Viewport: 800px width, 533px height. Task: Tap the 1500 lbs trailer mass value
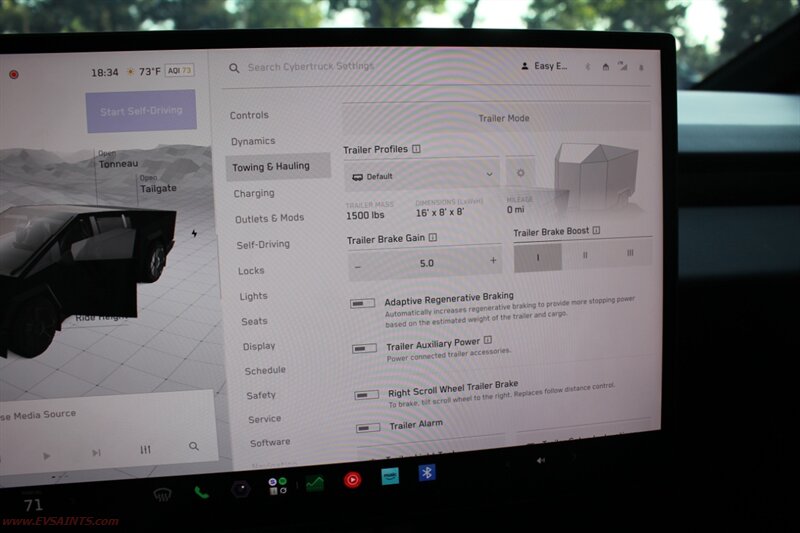(x=365, y=215)
